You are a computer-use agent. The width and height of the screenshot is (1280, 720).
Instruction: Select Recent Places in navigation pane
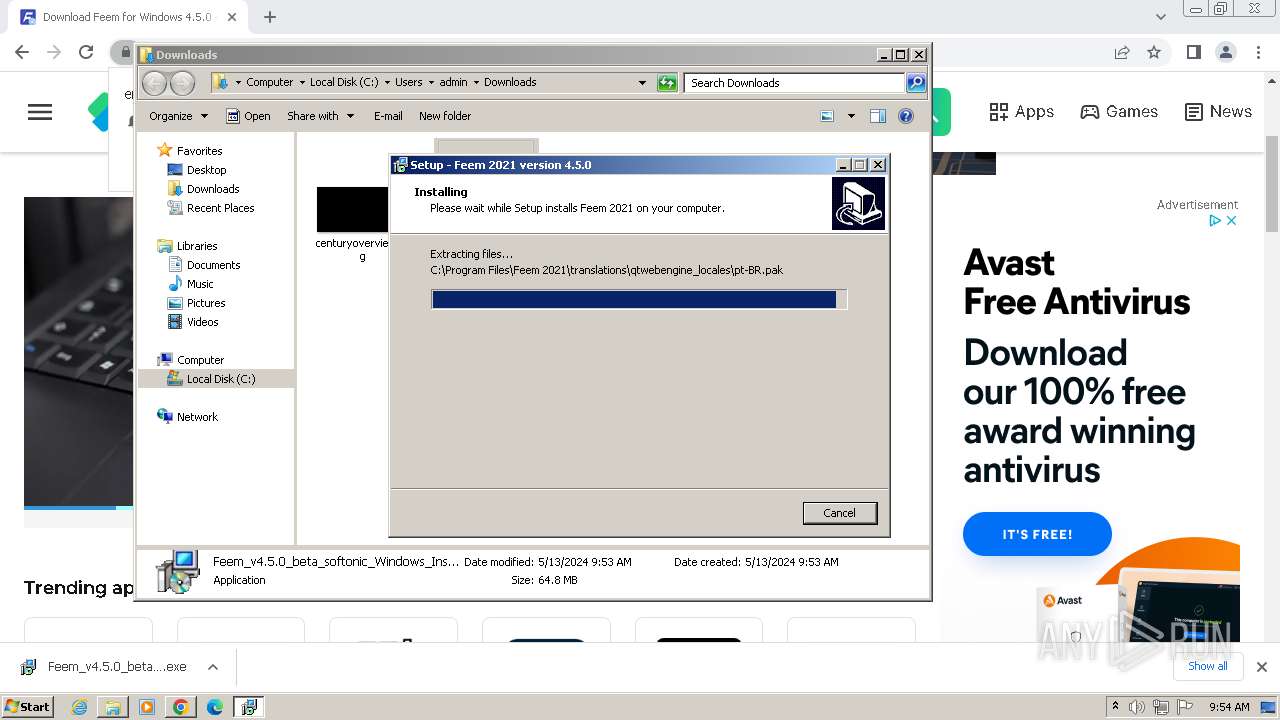[220, 208]
